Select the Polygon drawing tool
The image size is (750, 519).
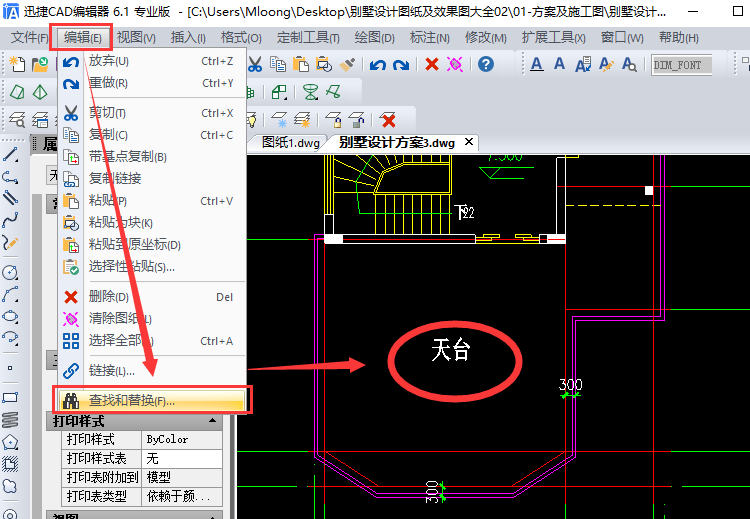(10, 442)
